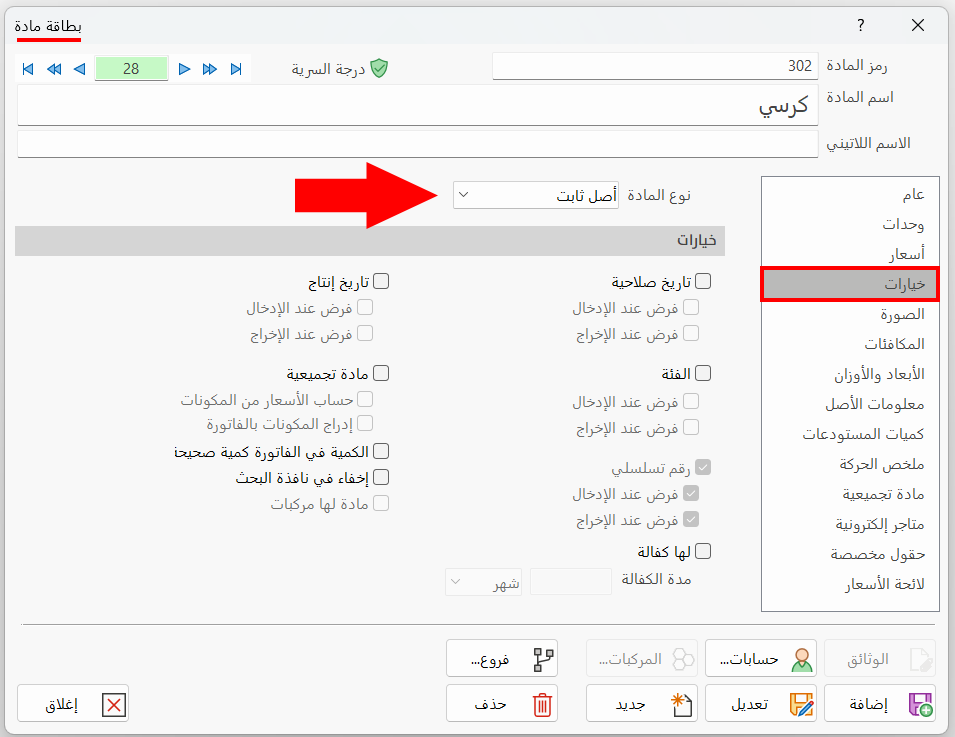Go to last record navigation arrow
This screenshot has height=737, width=955.
pos(236,69)
